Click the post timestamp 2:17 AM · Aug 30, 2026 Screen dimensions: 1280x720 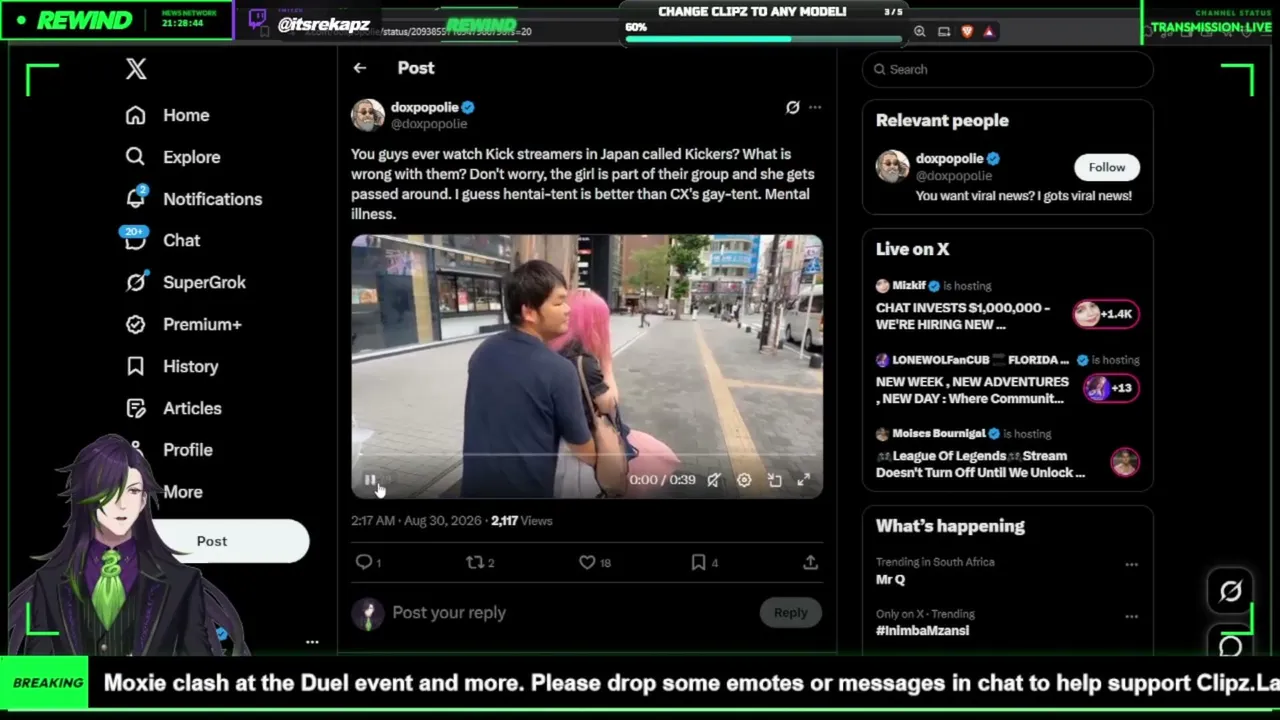(x=417, y=521)
